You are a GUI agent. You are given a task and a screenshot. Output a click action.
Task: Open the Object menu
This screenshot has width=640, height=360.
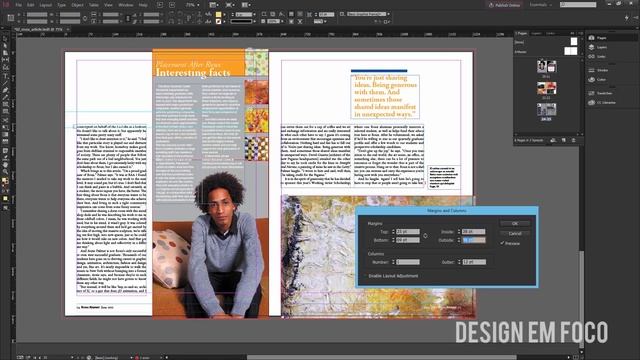(x=78, y=5)
